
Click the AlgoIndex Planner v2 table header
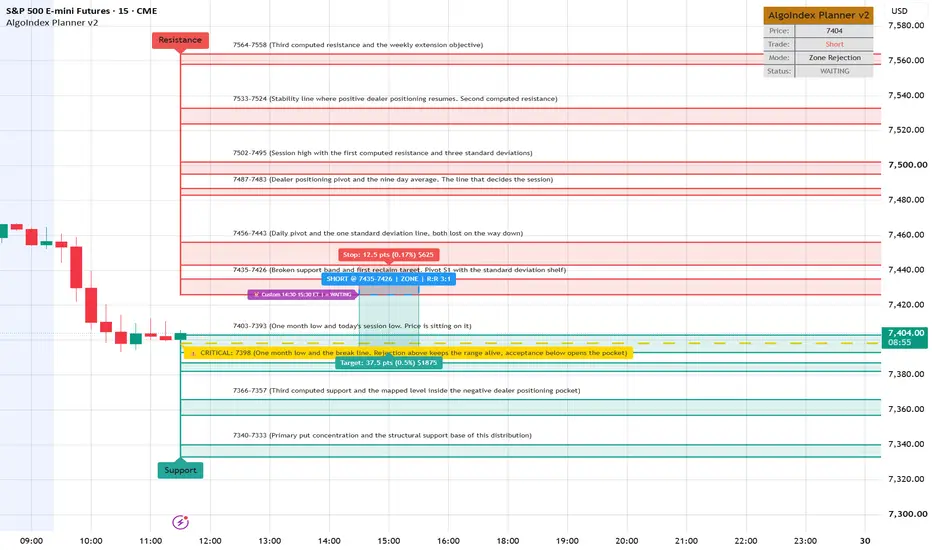coord(818,15)
